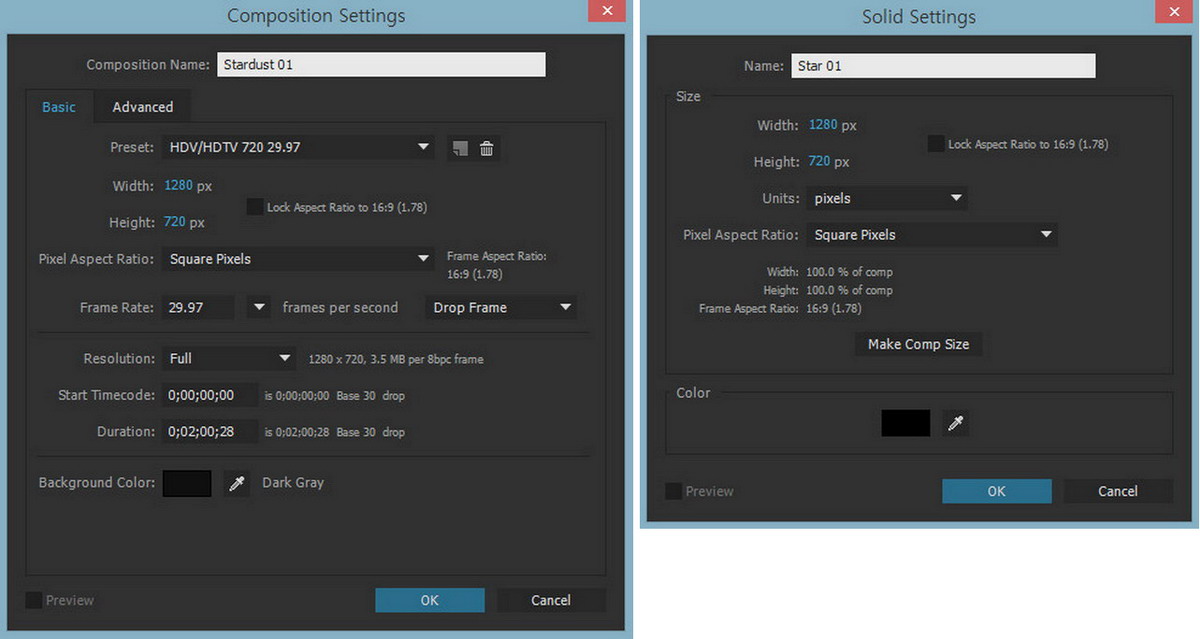Click OK in Solid Settings
The height and width of the screenshot is (639, 1200).
pyautogui.click(x=997, y=491)
